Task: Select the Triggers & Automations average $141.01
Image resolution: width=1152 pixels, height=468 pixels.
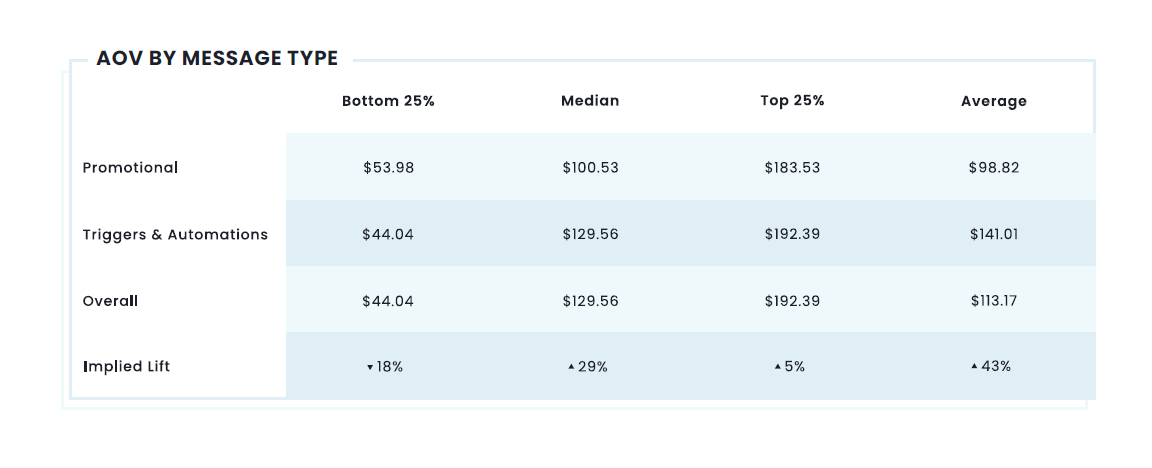Action: (994, 235)
